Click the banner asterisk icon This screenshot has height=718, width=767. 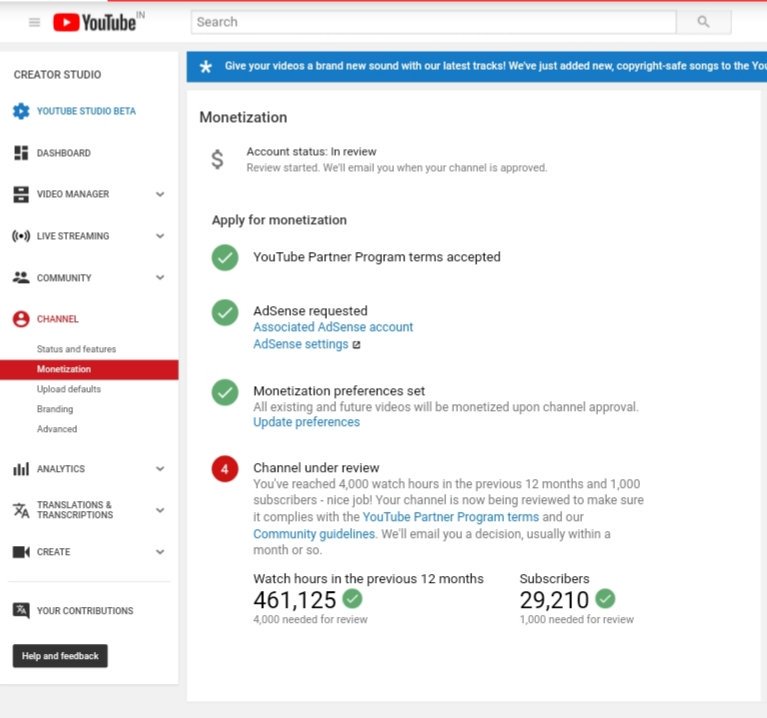click(x=206, y=67)
